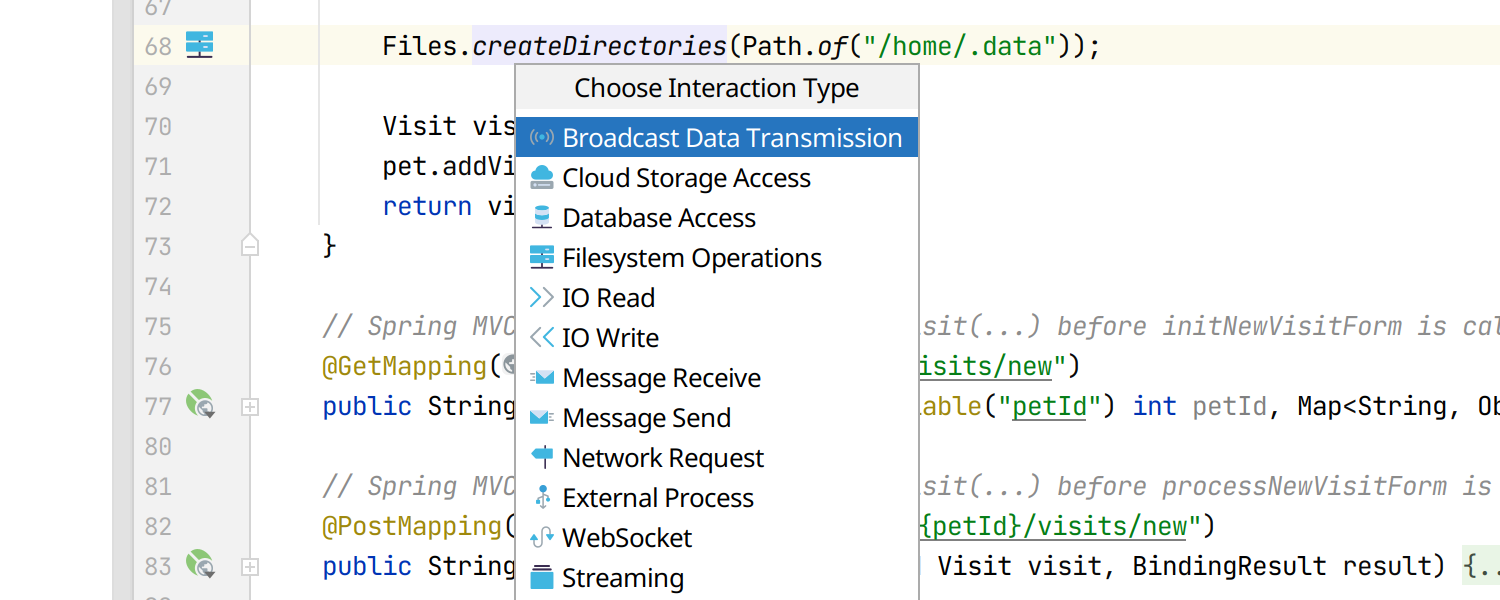Viewport: 1500px width, 600px height.
Task: Click the Filesystem Operations icon in popup
Action: [541, 258]
